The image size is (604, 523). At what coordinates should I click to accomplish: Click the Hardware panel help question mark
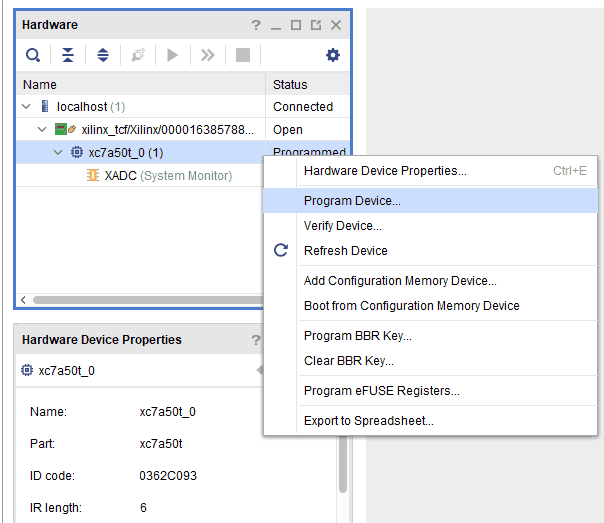(x=256, y=24)
